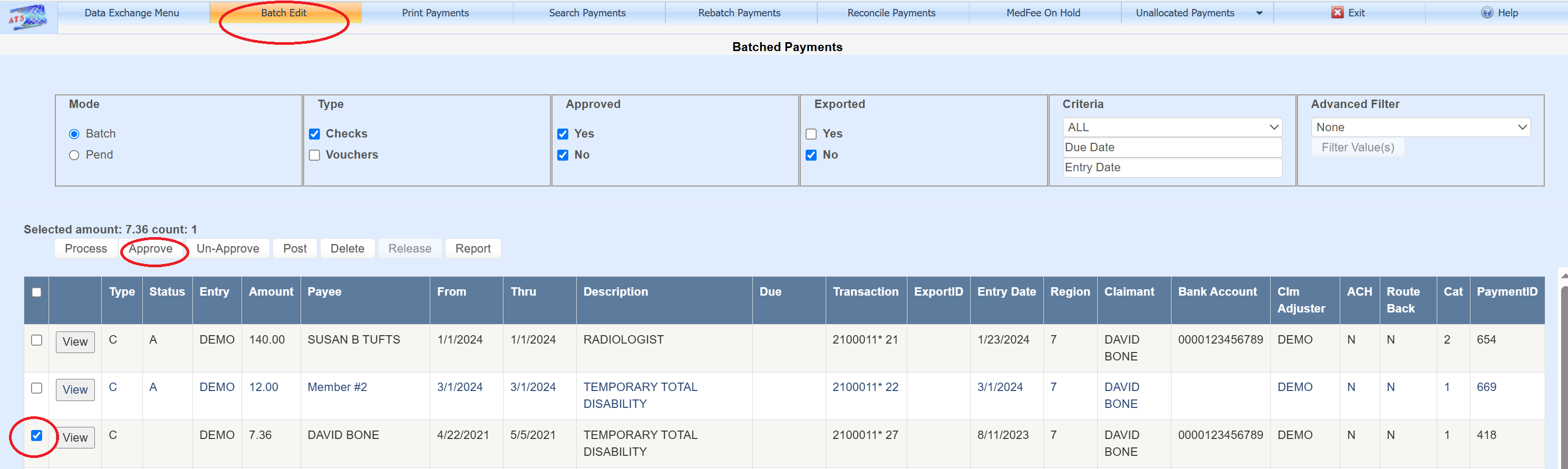Screen dimensions: 1568x469
Task: Go to Reconcile Payments menu
Action: 891,13
